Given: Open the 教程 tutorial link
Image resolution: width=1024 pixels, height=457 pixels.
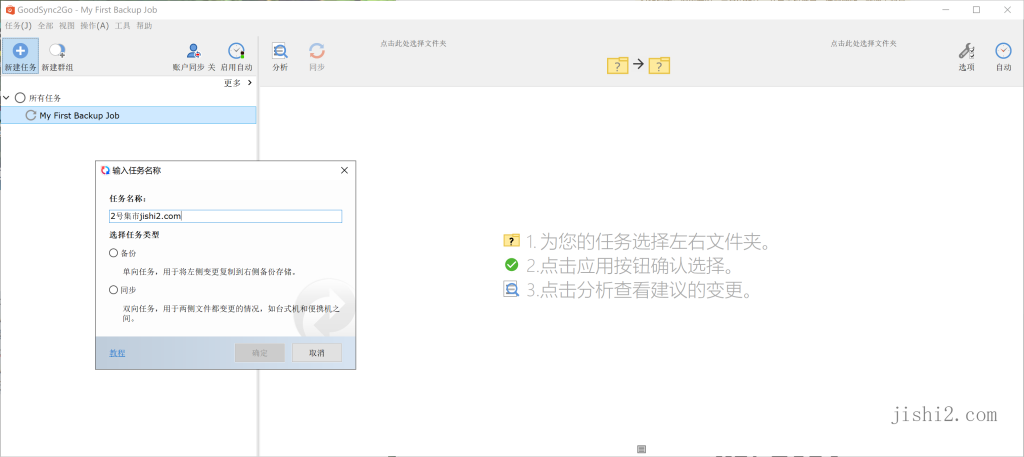Looking at the screenshot, I should tap(117, 353).
